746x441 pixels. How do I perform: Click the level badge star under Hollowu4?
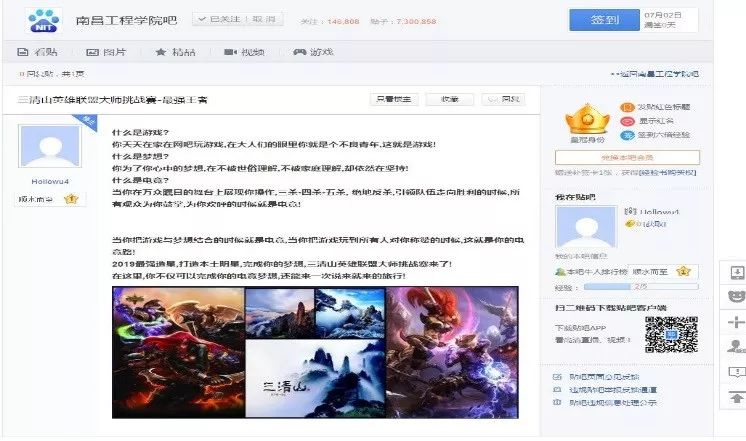(71, 199)
